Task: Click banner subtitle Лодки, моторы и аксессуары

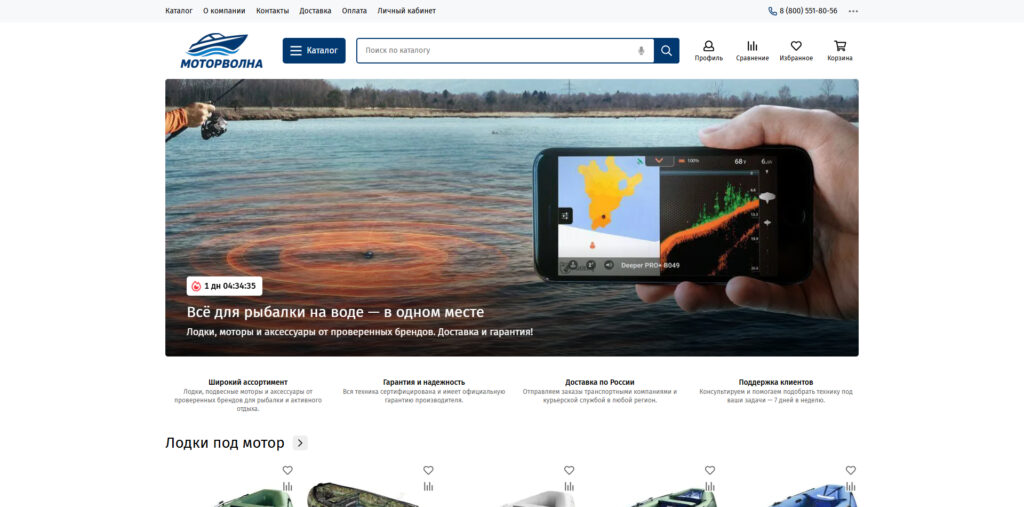Action: (360, 332)
